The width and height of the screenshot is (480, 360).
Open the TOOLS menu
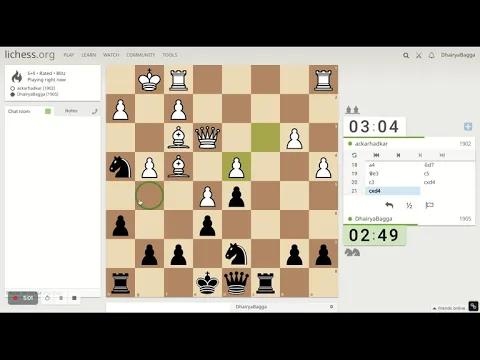pos(170,55)
